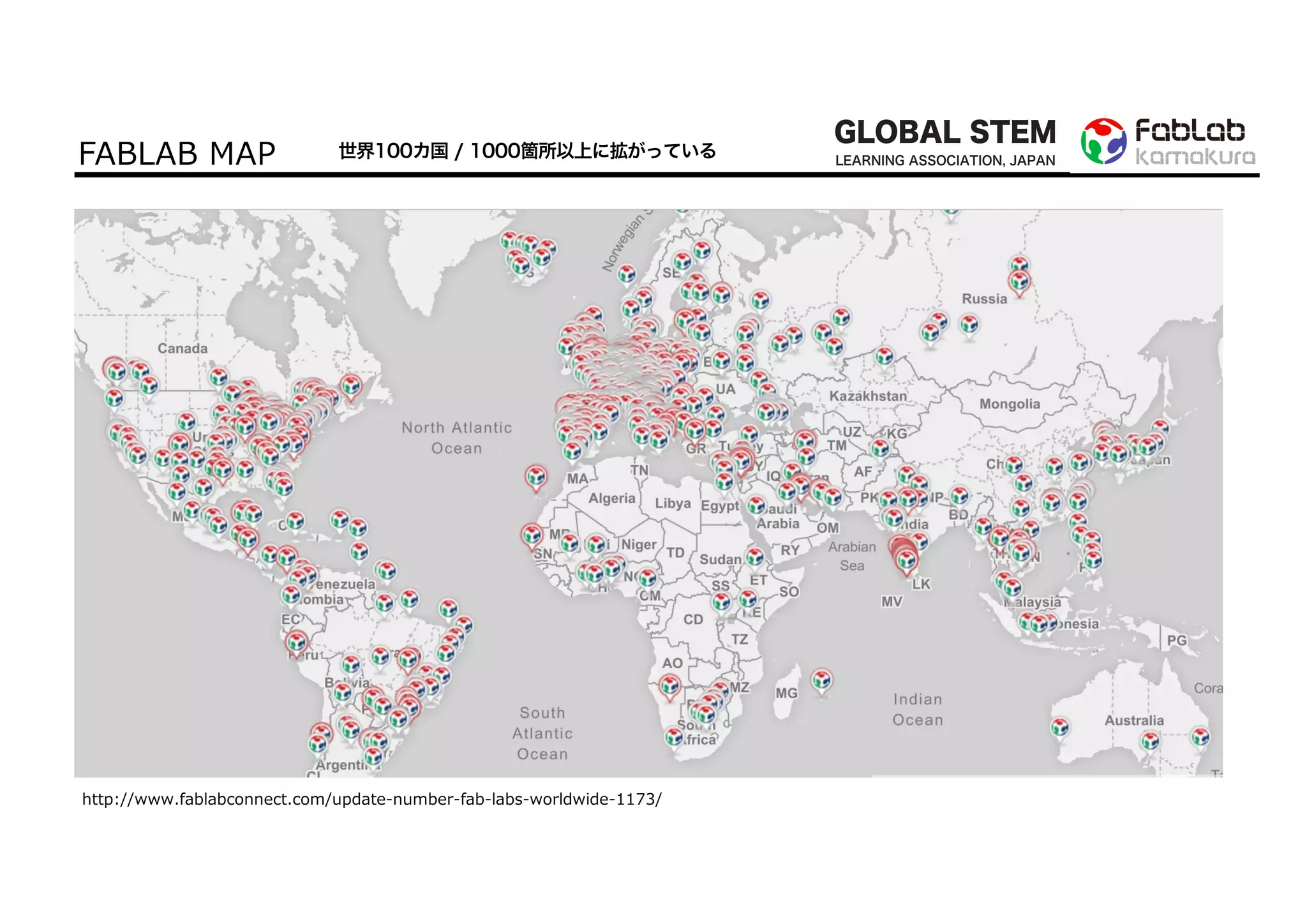Select the marker on the Senegal coast
Screen dimensions: 1307x924
pos(532,536)
